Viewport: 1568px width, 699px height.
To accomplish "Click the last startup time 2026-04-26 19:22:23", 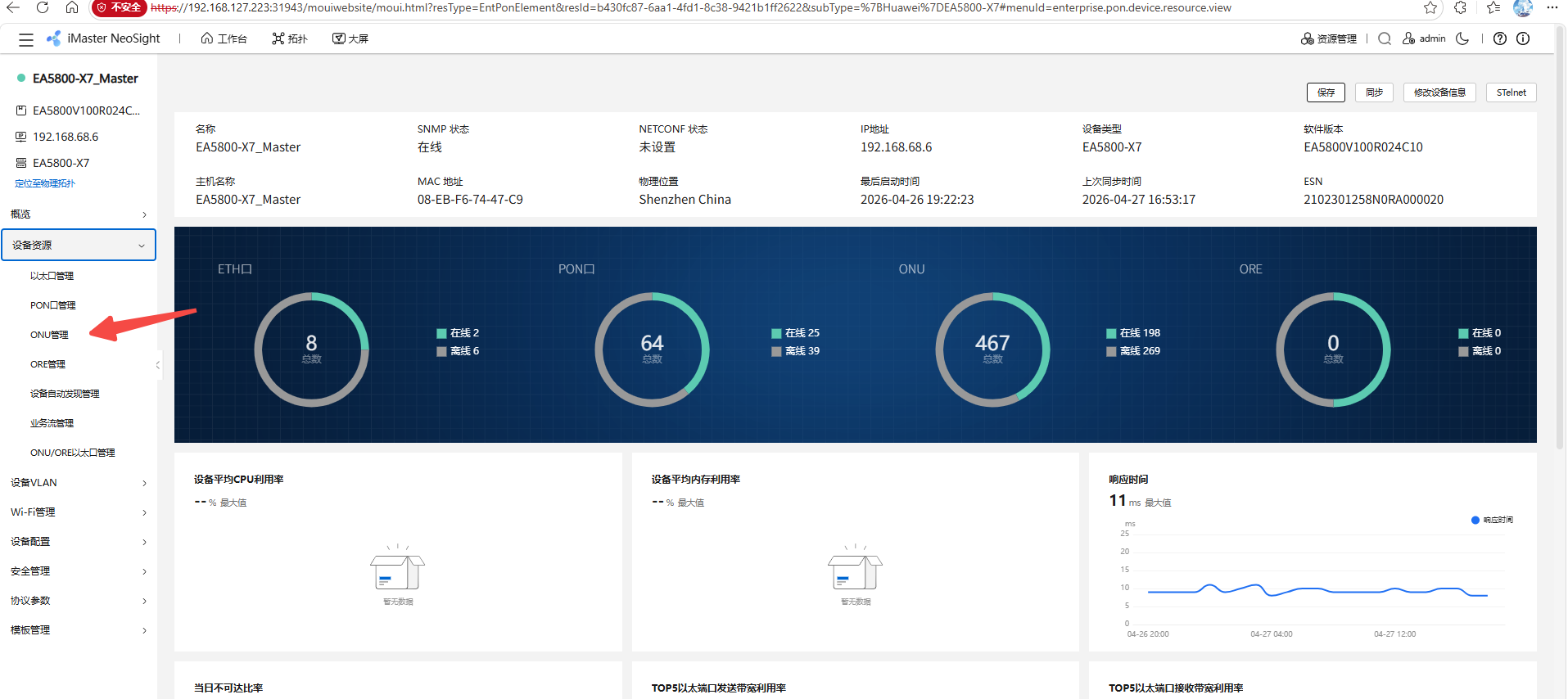I will pyautogui.click(x=917, y=200).
